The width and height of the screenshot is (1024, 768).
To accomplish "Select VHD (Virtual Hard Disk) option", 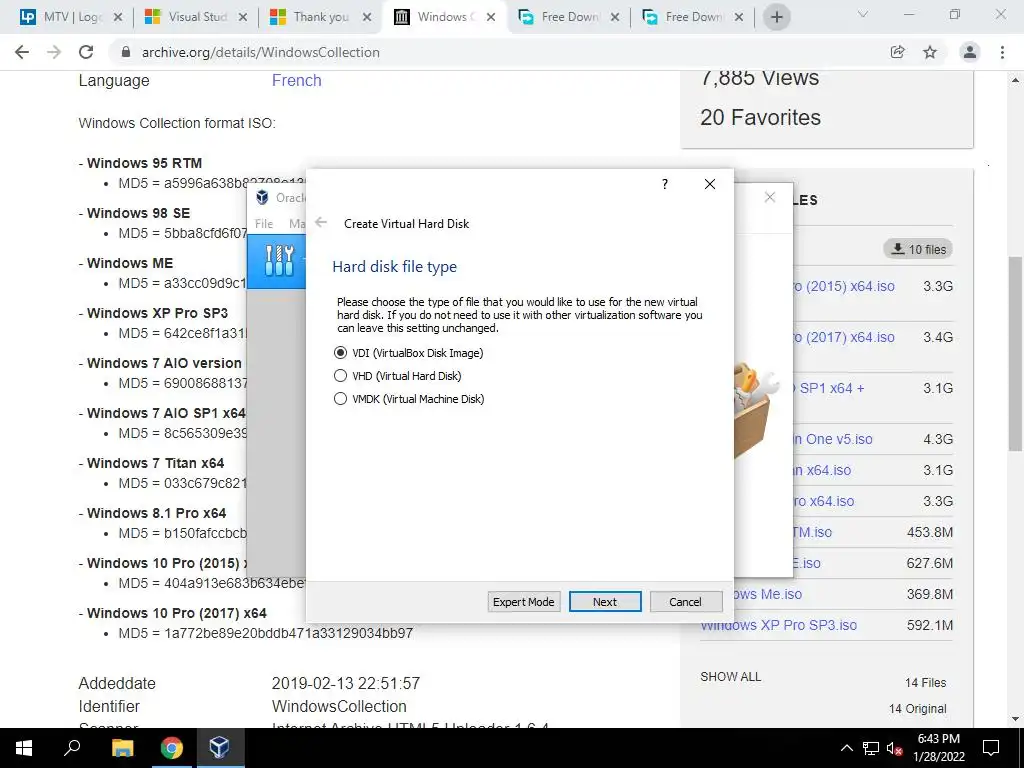I will point(398,376).
